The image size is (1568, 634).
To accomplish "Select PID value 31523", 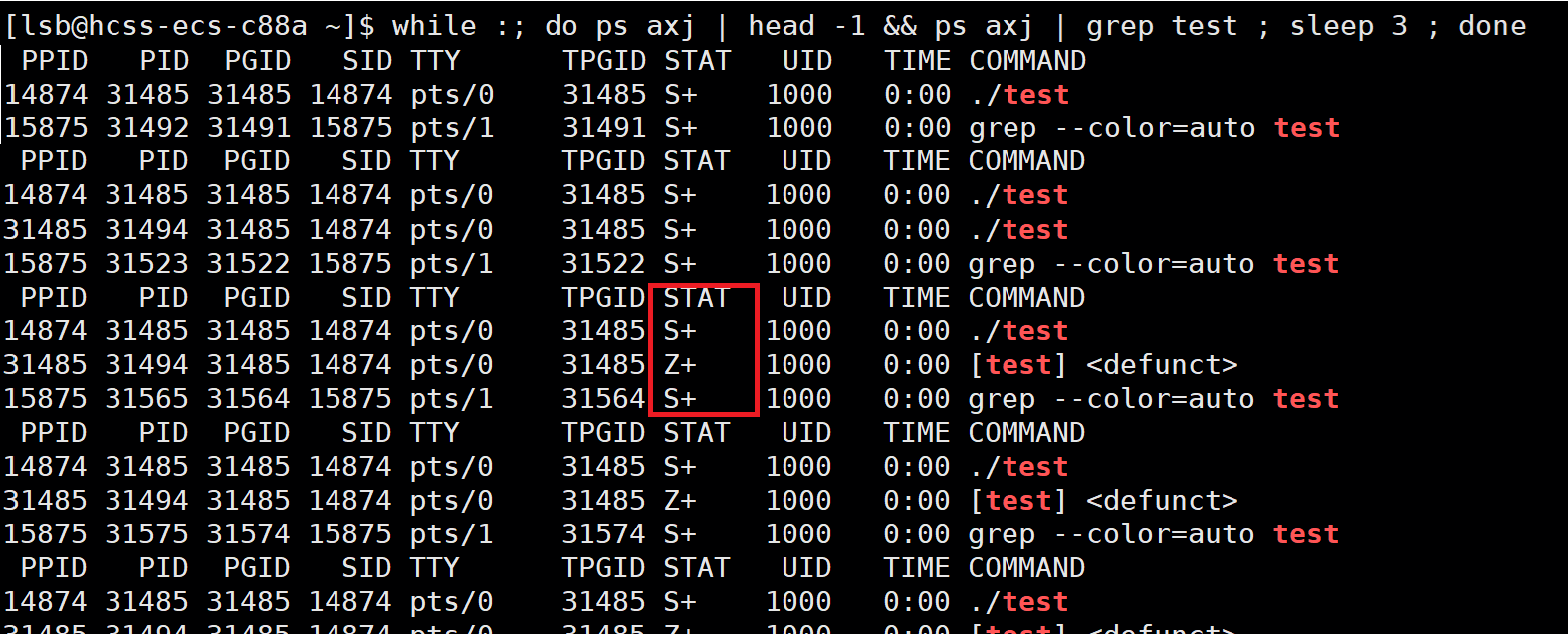I will click(146, 264).
